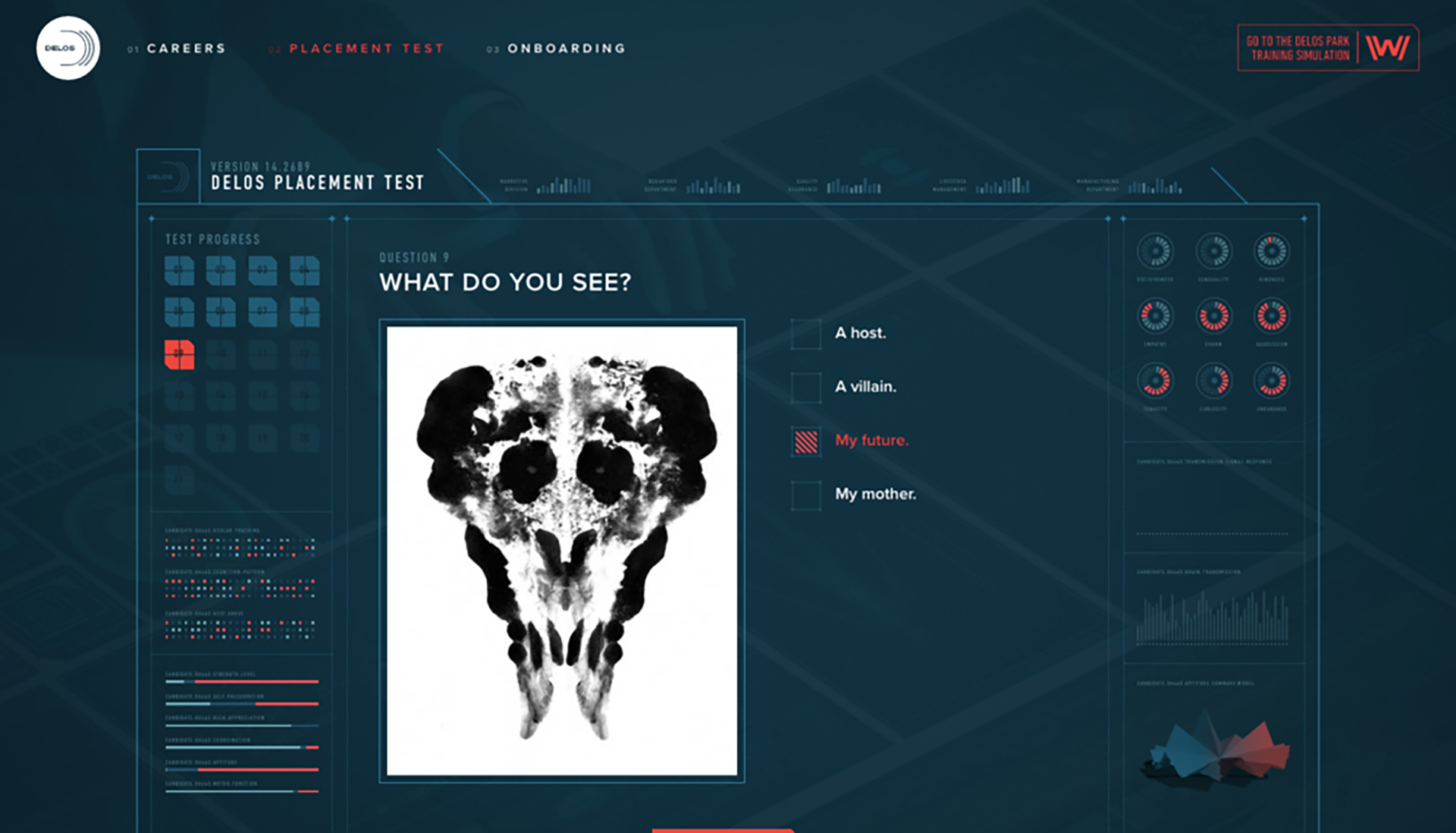Viewport: 1456px width, 833px height.
Task: Uncheck the "My future." answer box
Action: coord(806,442)
